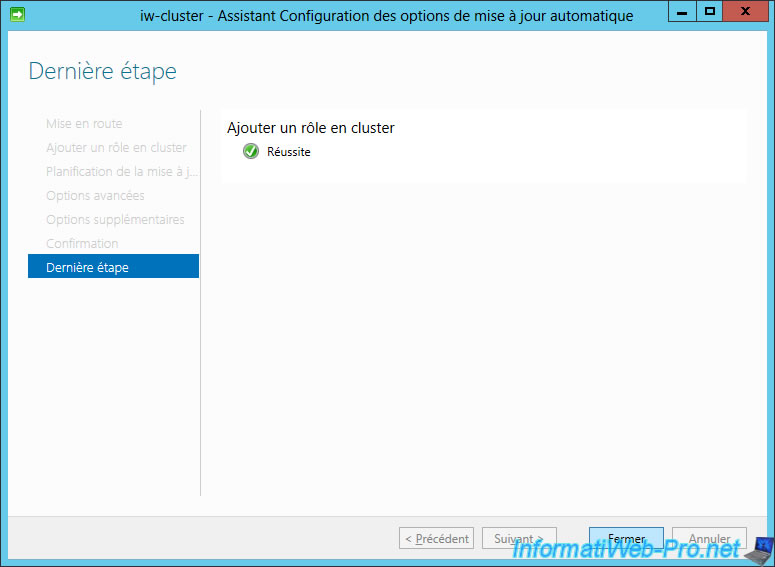Click the Réussite status text

click(x=289, y=152)
